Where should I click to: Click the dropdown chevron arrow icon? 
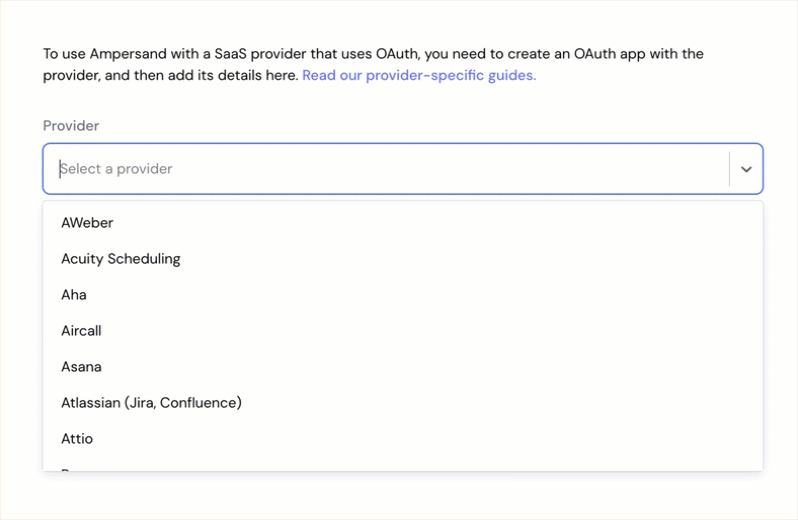(x=746, y=169)
